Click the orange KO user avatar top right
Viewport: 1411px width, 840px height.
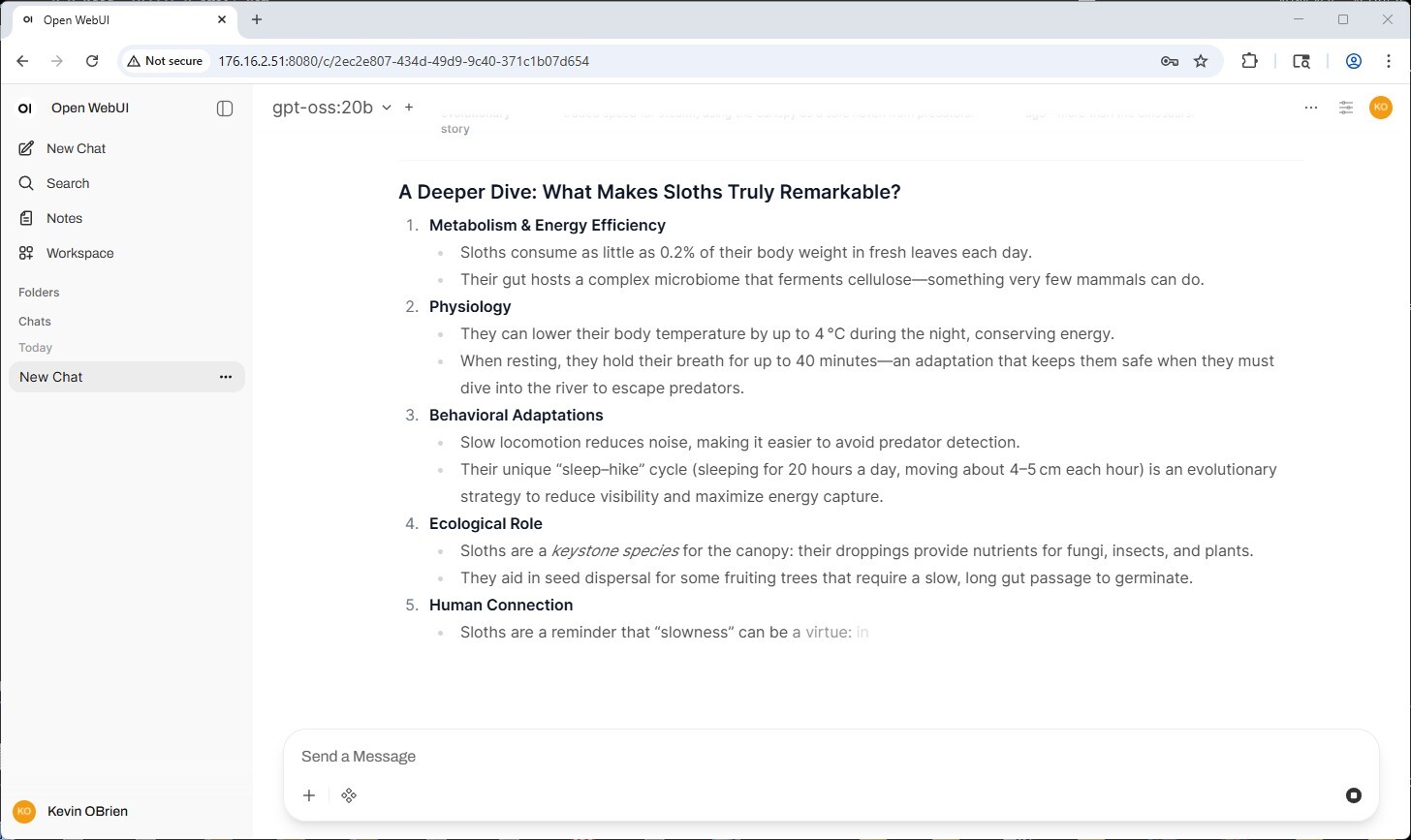[1381, 108]
